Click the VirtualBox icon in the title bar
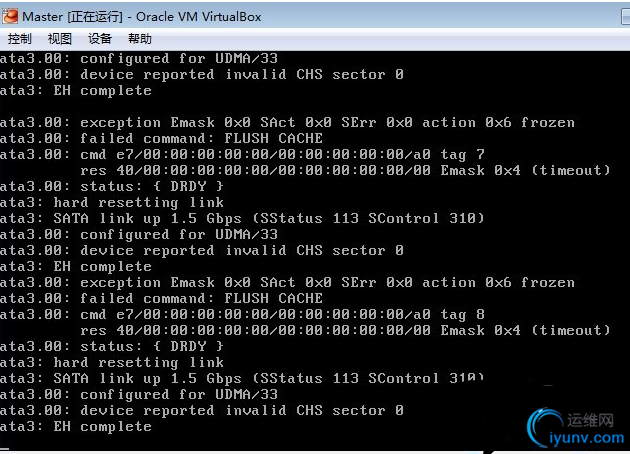 (11, 17)
